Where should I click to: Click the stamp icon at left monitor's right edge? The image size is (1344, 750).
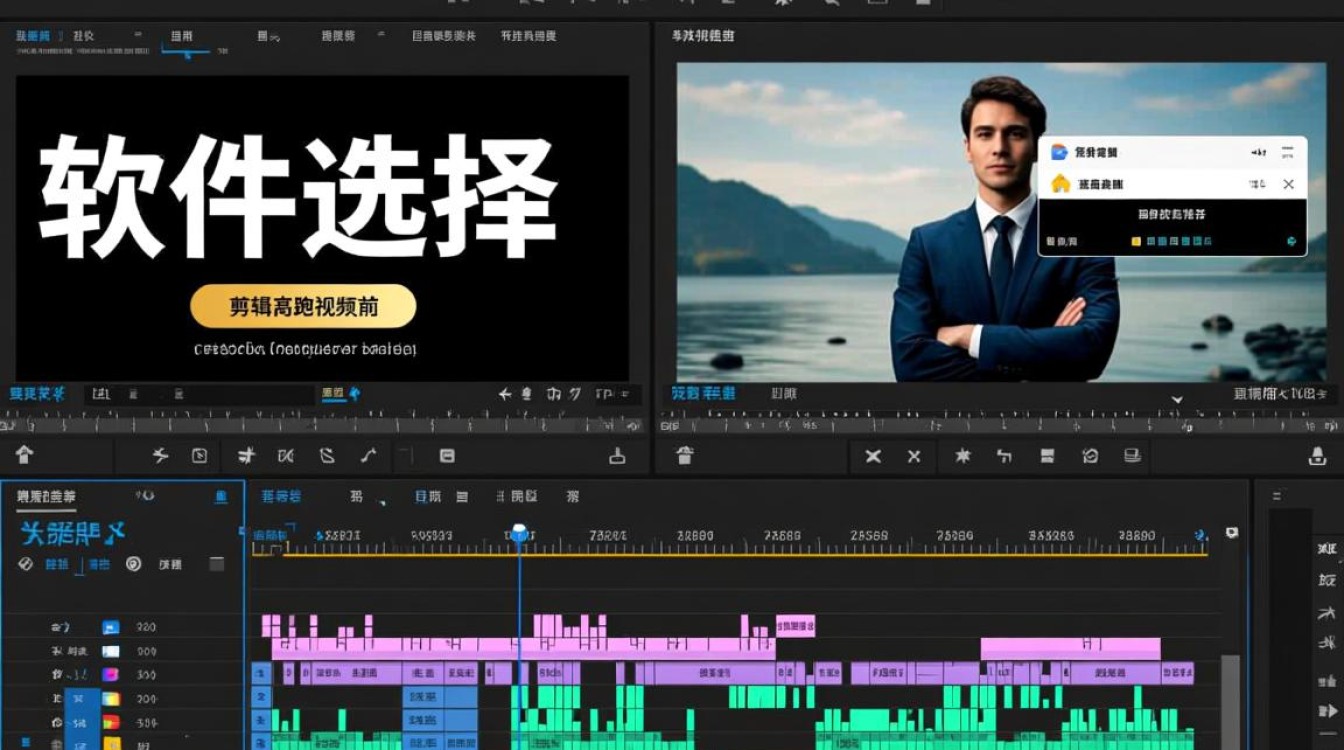click(x=617, y=456)
